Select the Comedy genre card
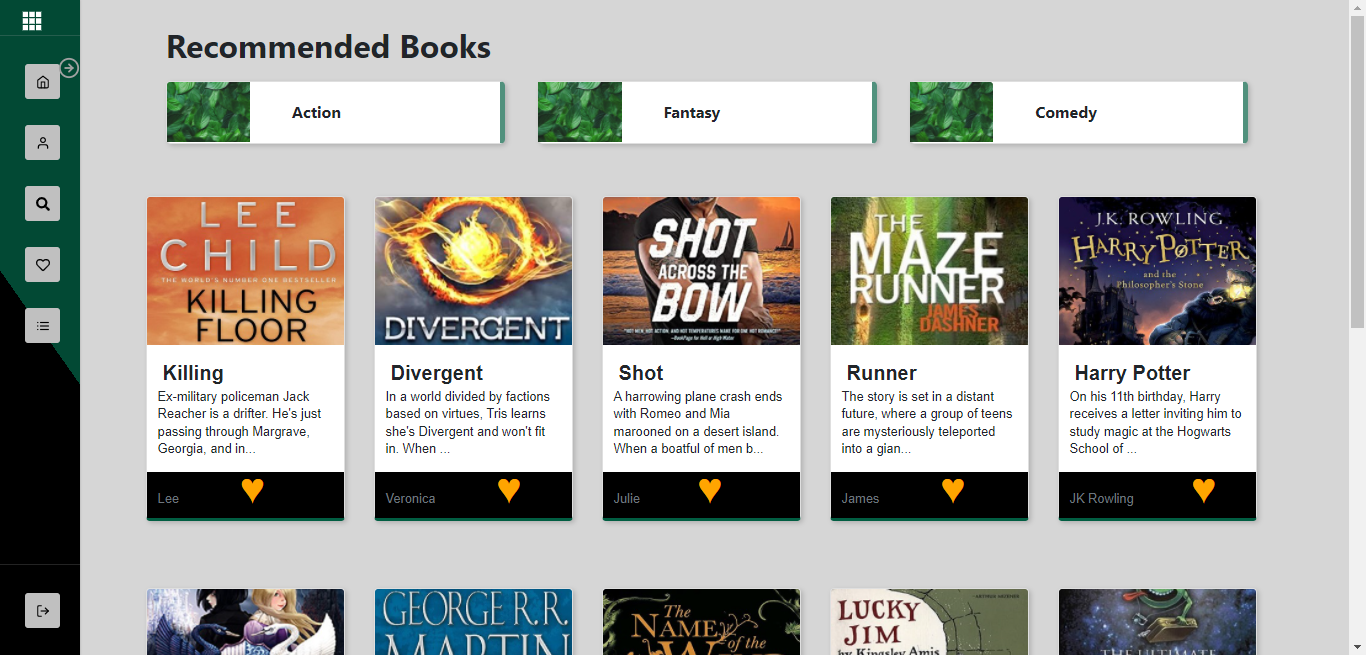This screenshot has height=655, width=1366. coord(1079,113)
